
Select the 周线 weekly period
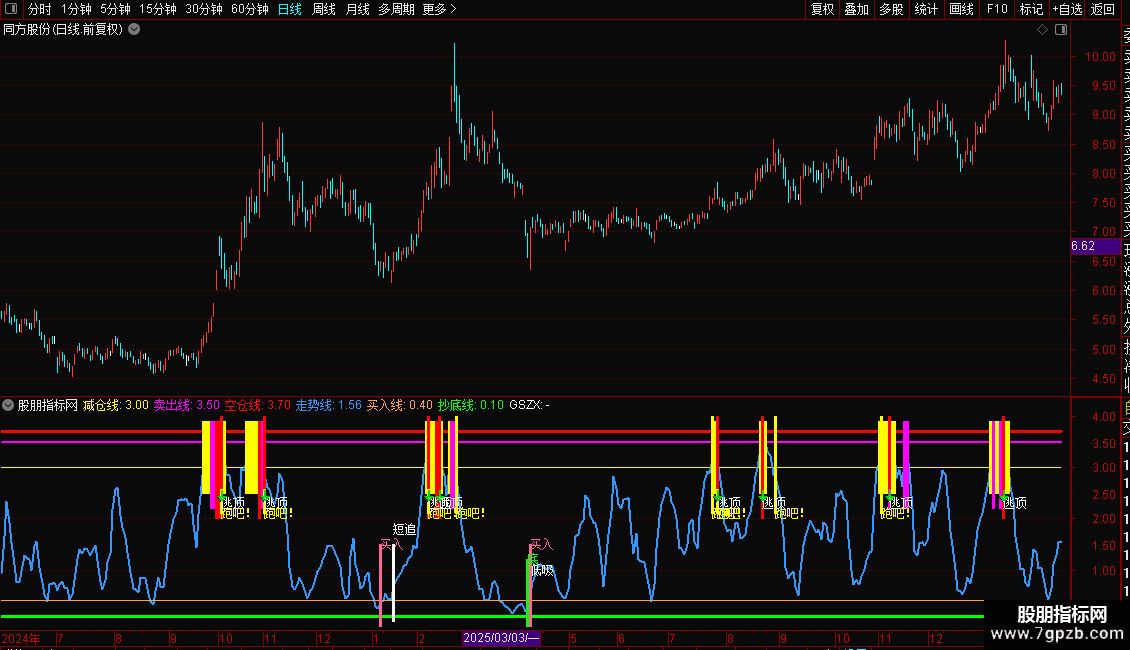click(324, 9)
